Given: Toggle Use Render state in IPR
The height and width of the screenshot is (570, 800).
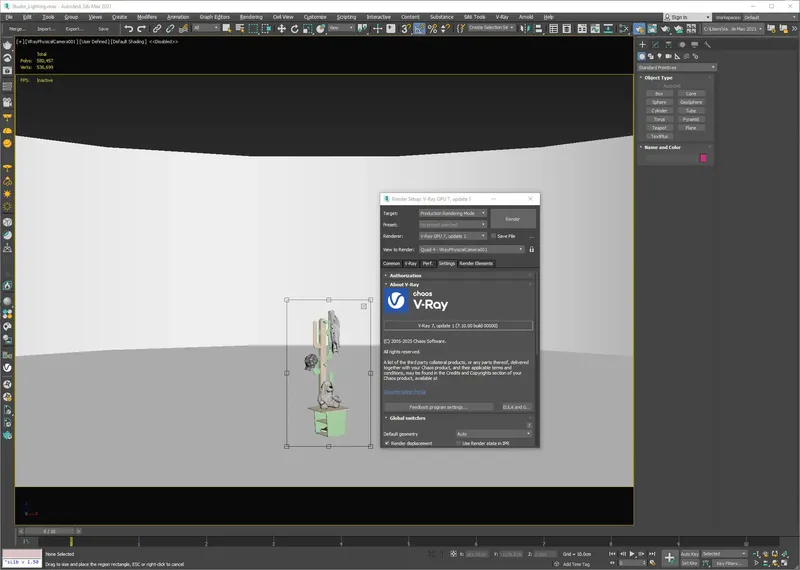Looking at the screenshot, I should [x=459, y=443].
